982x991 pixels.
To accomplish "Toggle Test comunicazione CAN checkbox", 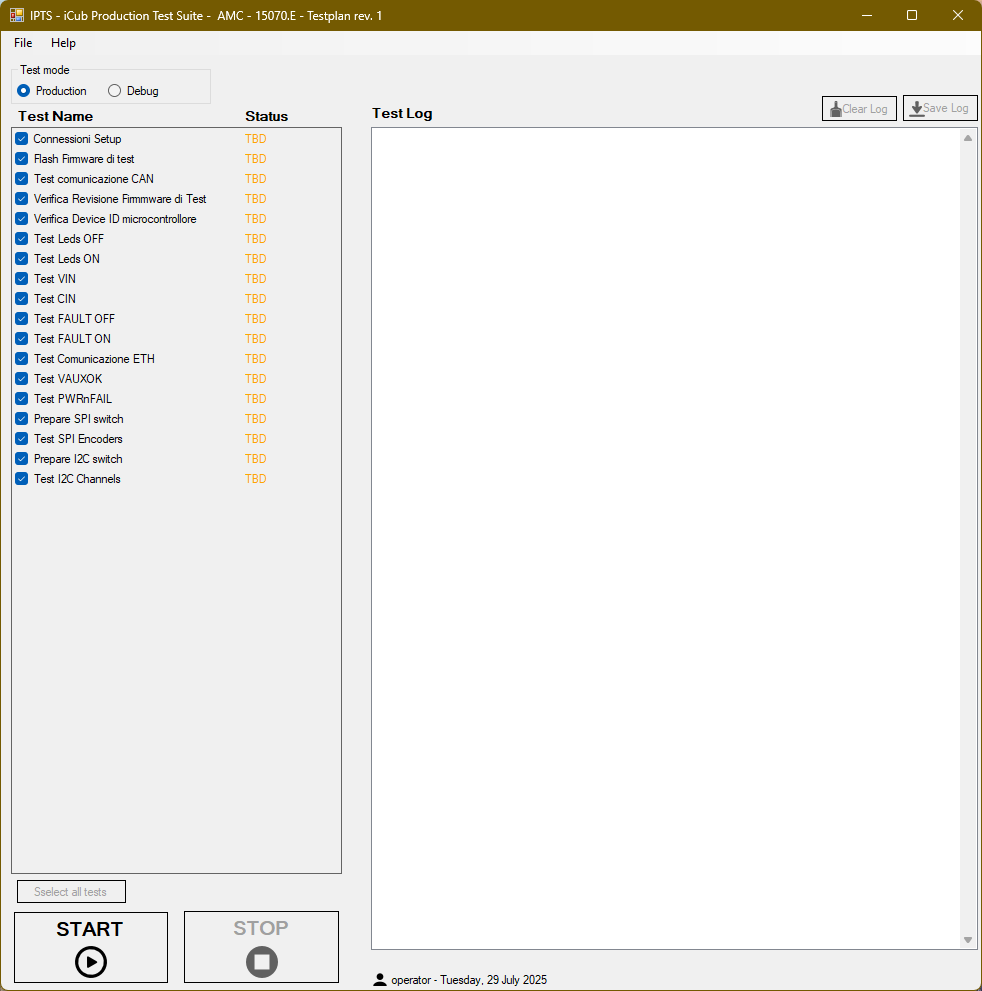I will (x=22, y=179).
